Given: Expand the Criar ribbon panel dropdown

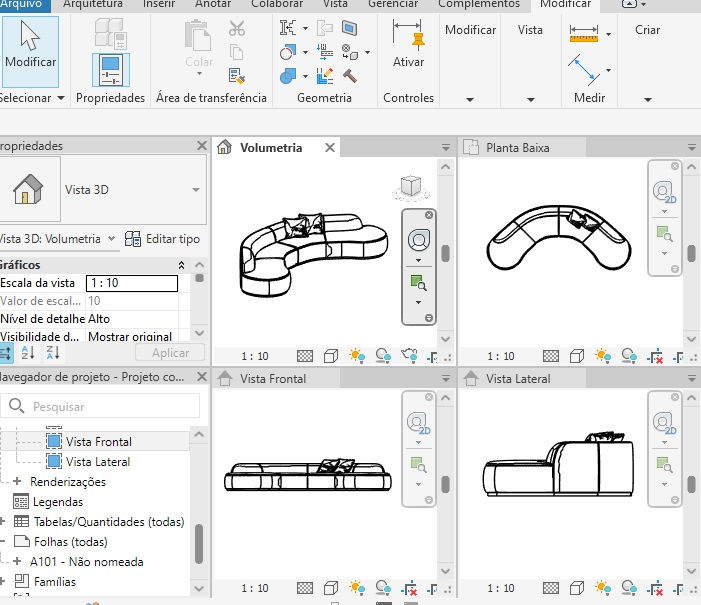Looking at the screenshot, I should click(648, 99).
